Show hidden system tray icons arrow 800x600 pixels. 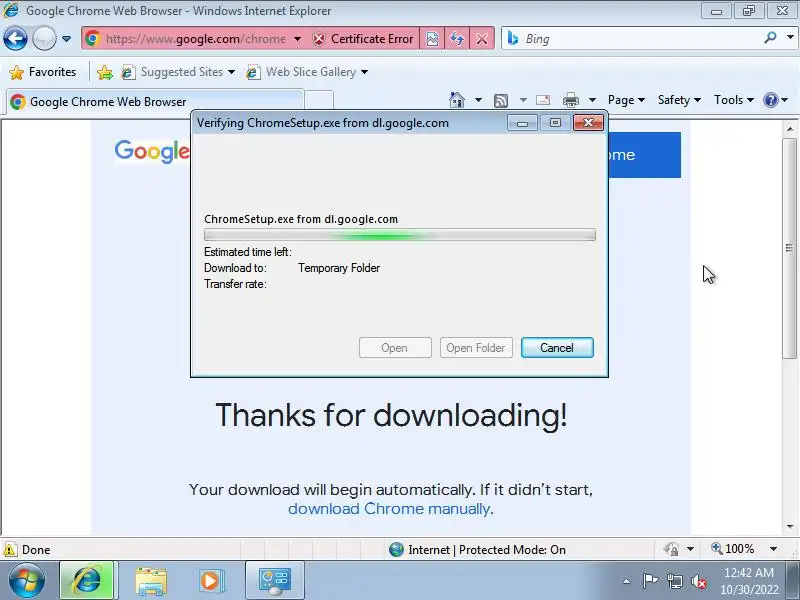tap(627, 581)
